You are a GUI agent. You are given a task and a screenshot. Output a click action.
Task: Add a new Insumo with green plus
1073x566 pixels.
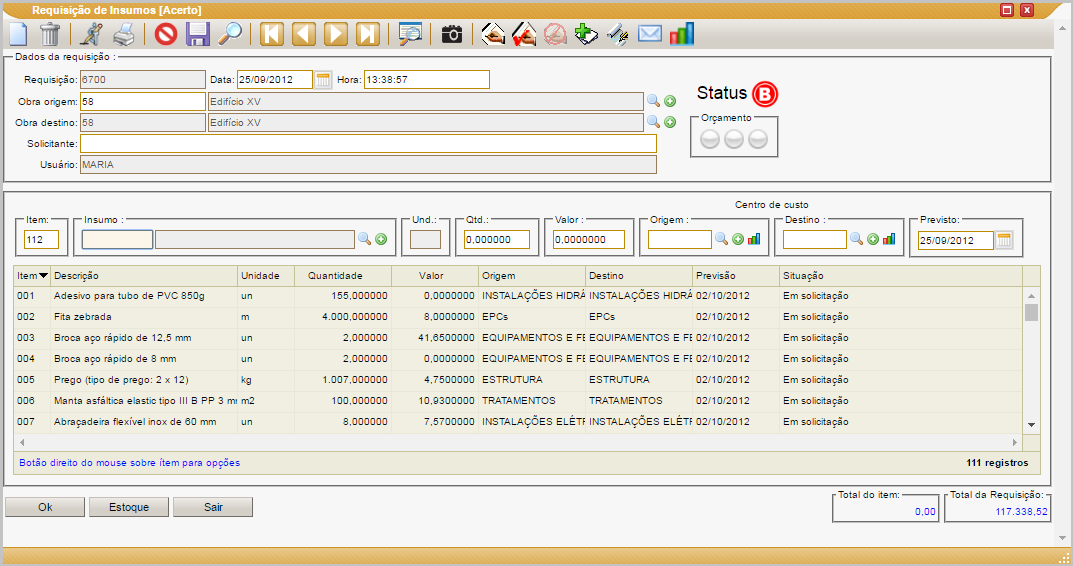tap(381, 239)
